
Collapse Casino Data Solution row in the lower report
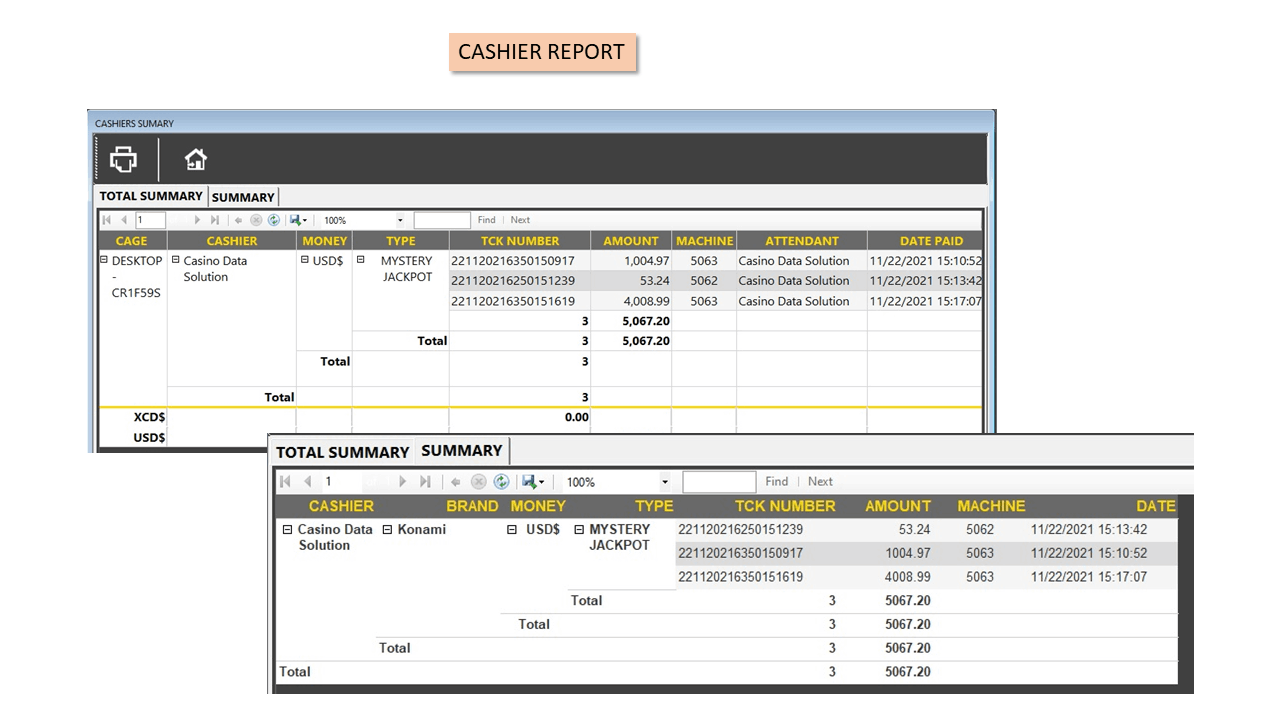[x=288, y=530]
